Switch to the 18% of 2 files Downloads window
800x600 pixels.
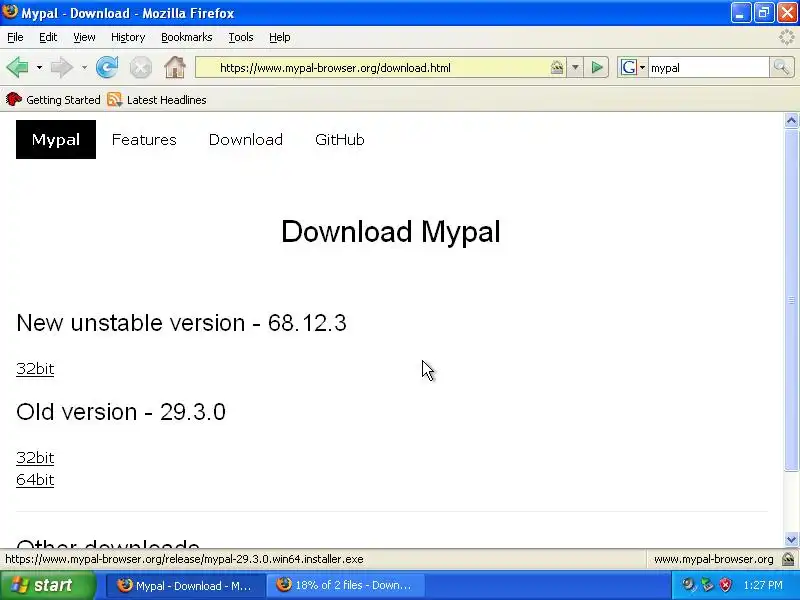point(345,585)
